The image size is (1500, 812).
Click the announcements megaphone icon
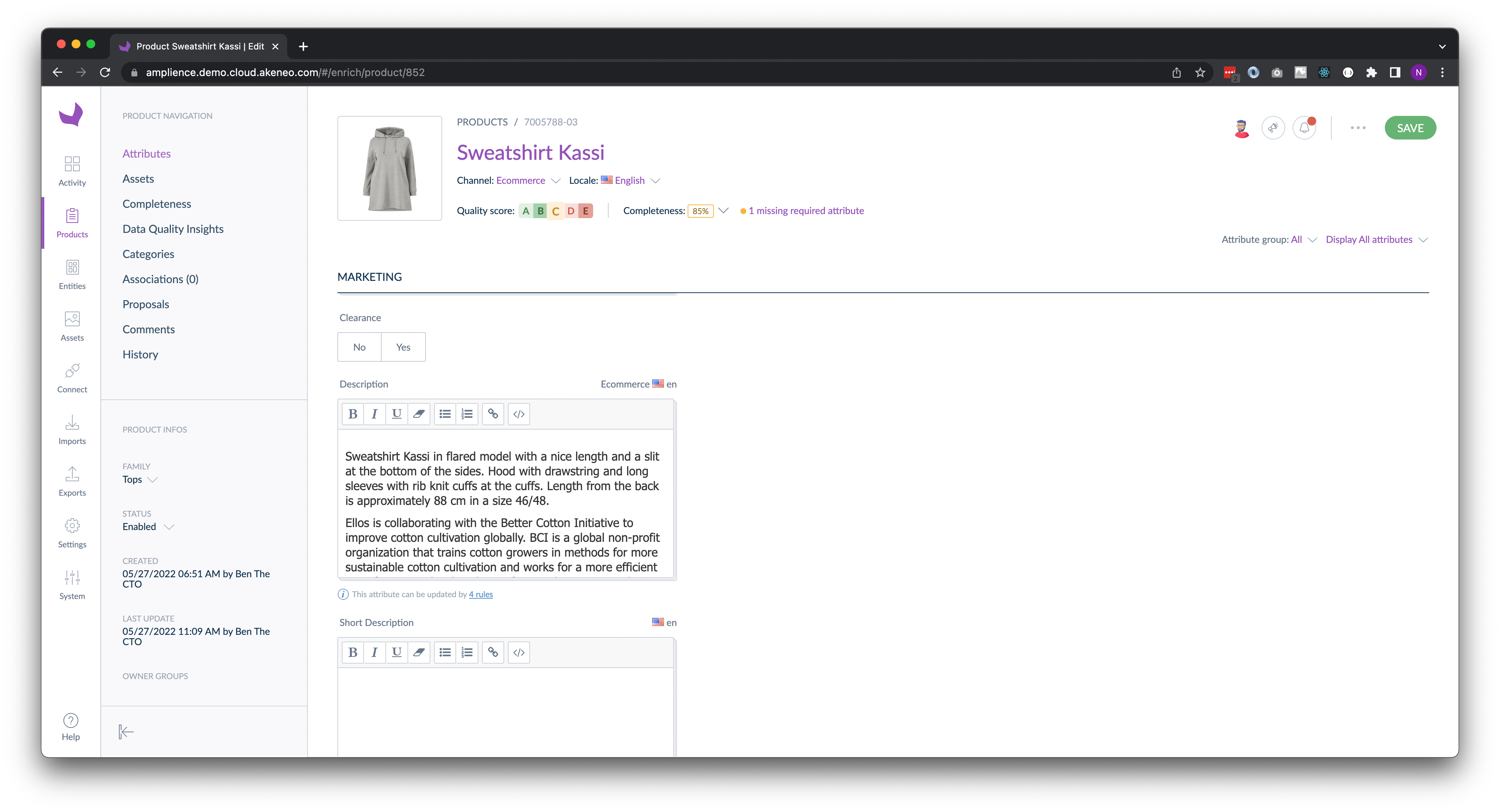tap(1273, 128)
